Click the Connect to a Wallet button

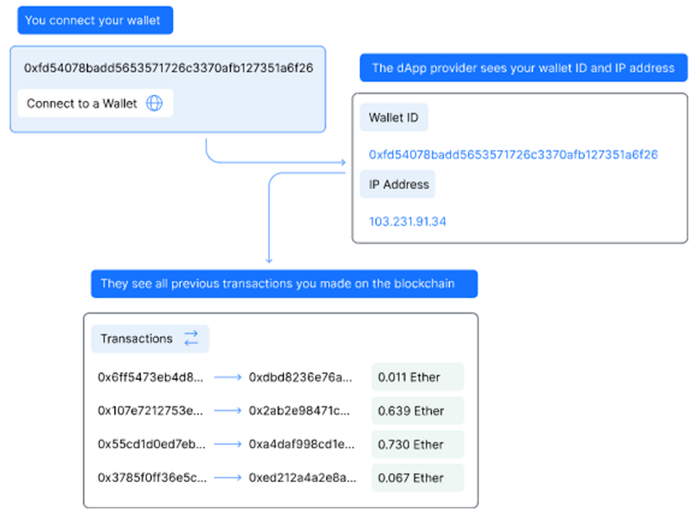(95, 103)
